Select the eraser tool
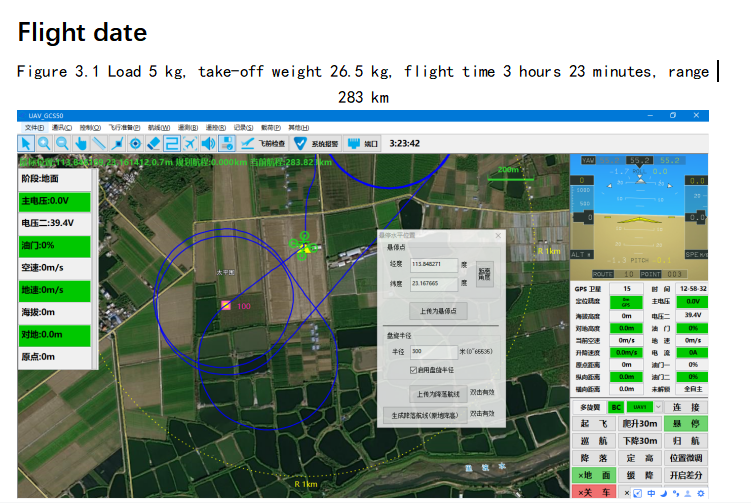 154,144
